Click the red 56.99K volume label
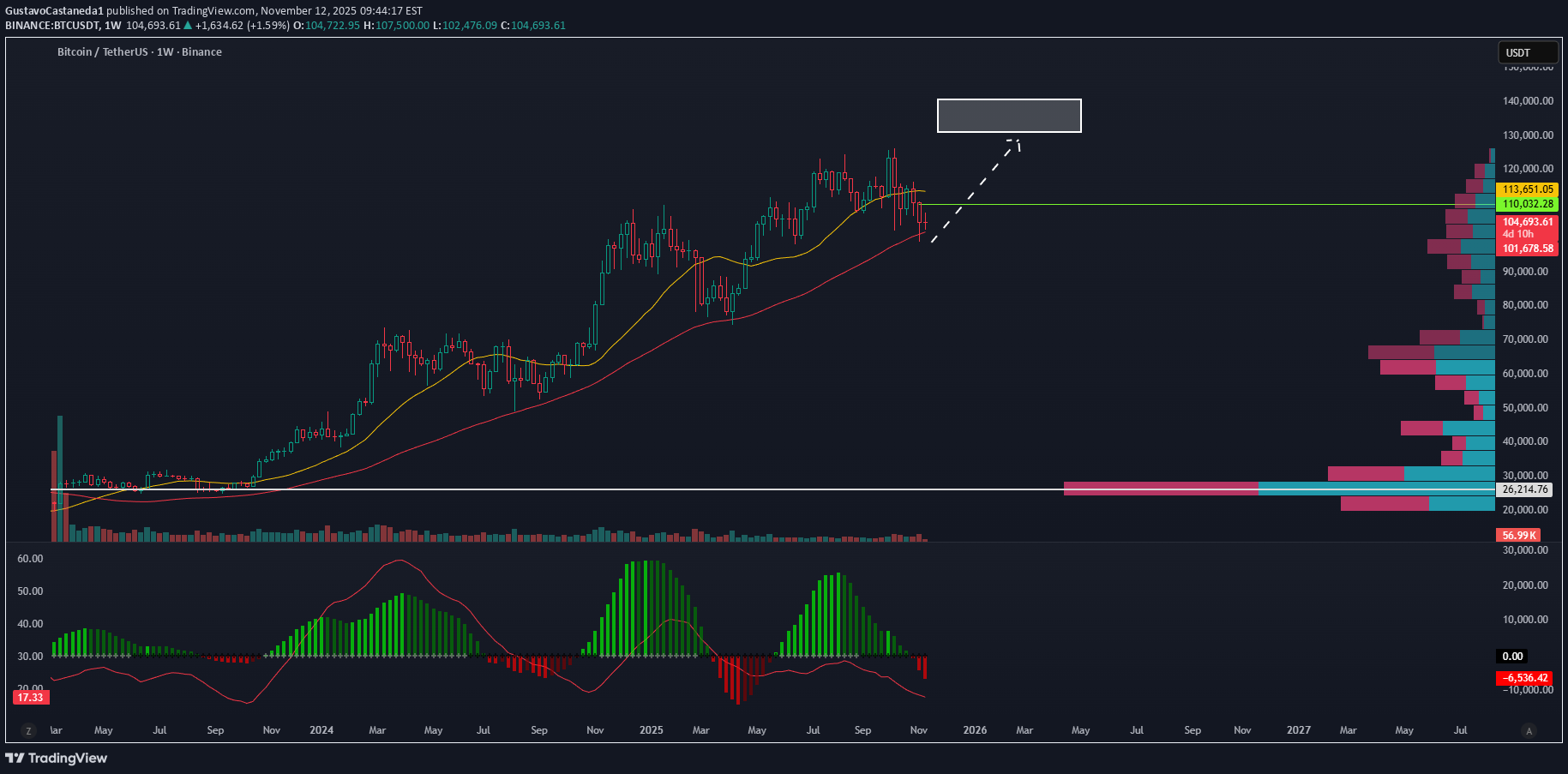This screenshot has height=774, width=1568. click(x=1518, y=536)
